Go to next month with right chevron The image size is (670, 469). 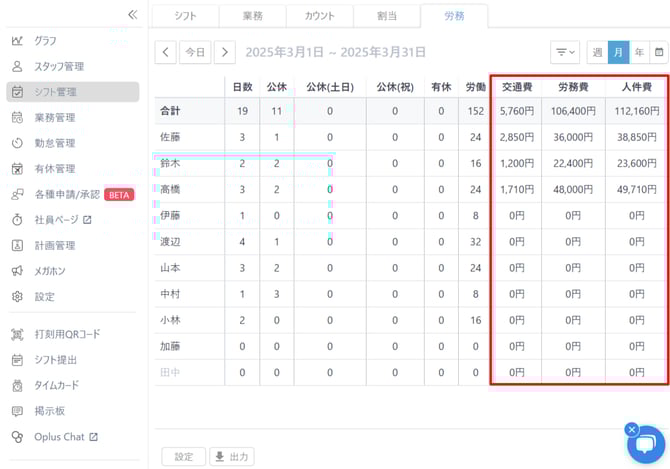(x=225, y=52)
